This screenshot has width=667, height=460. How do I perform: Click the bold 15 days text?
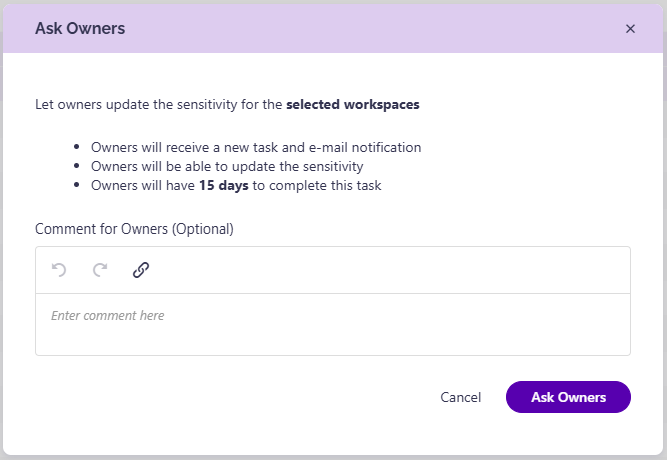coord(224,186)
